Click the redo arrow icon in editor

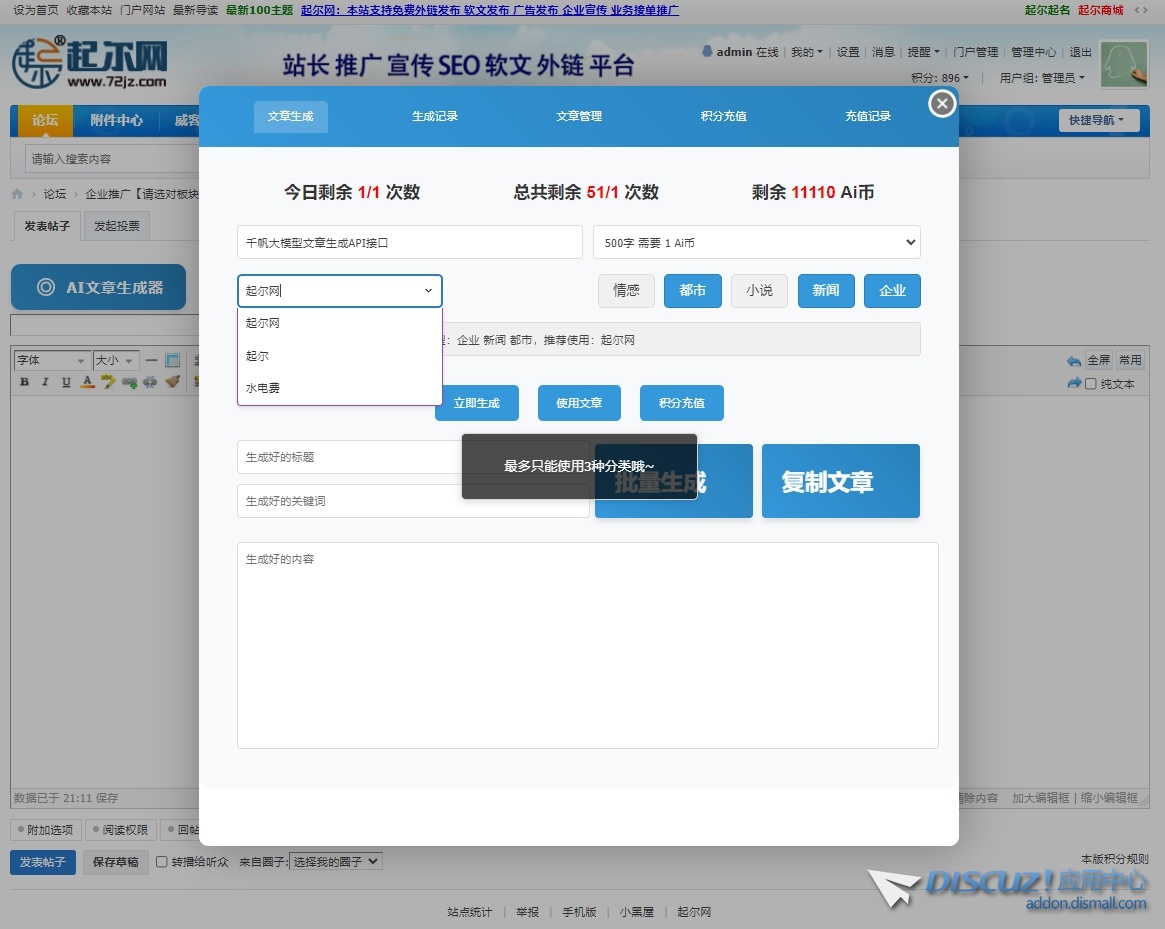(1074, 383)
